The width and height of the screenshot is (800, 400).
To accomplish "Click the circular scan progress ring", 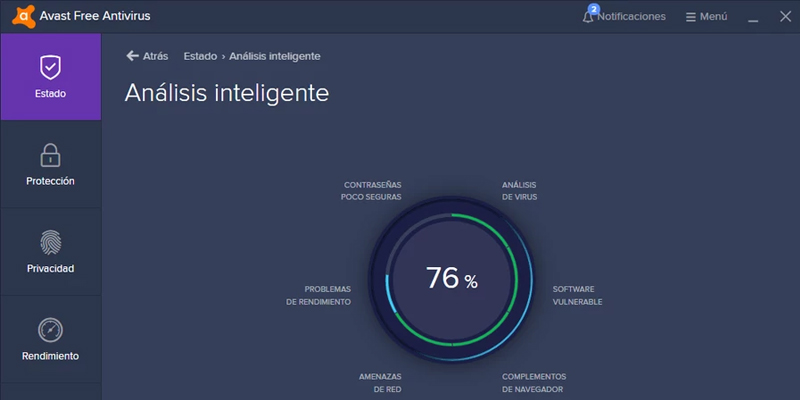I will click(452, 279).
